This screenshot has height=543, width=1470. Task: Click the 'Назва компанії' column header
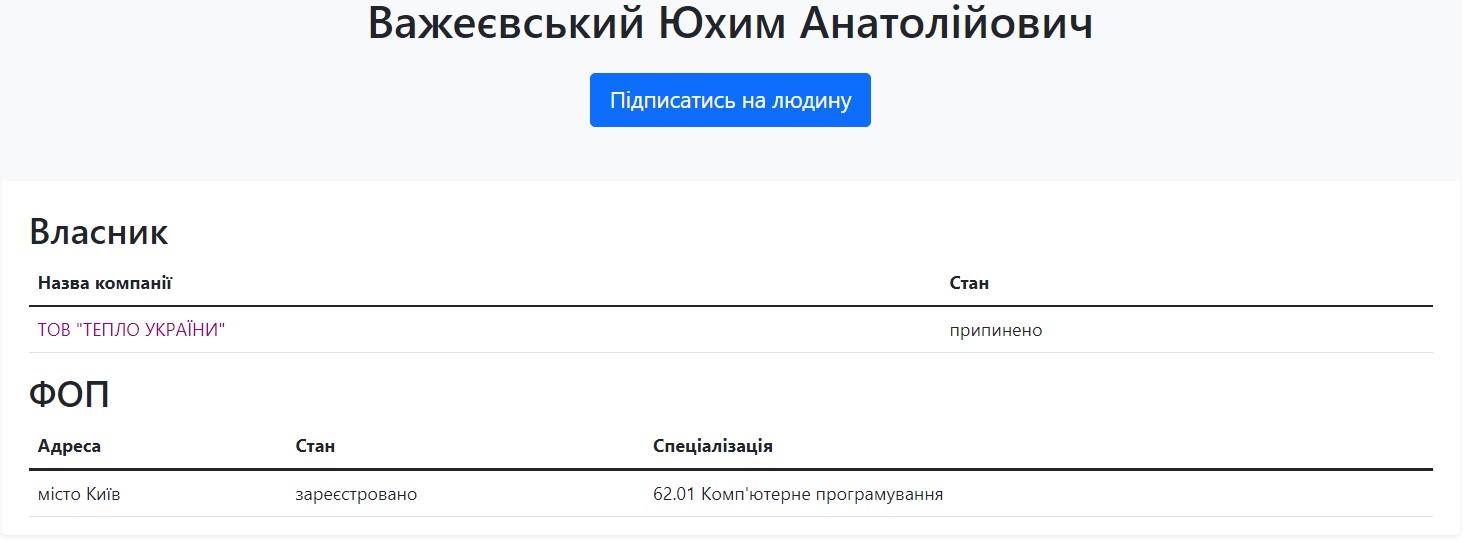[x=105, y=283]
